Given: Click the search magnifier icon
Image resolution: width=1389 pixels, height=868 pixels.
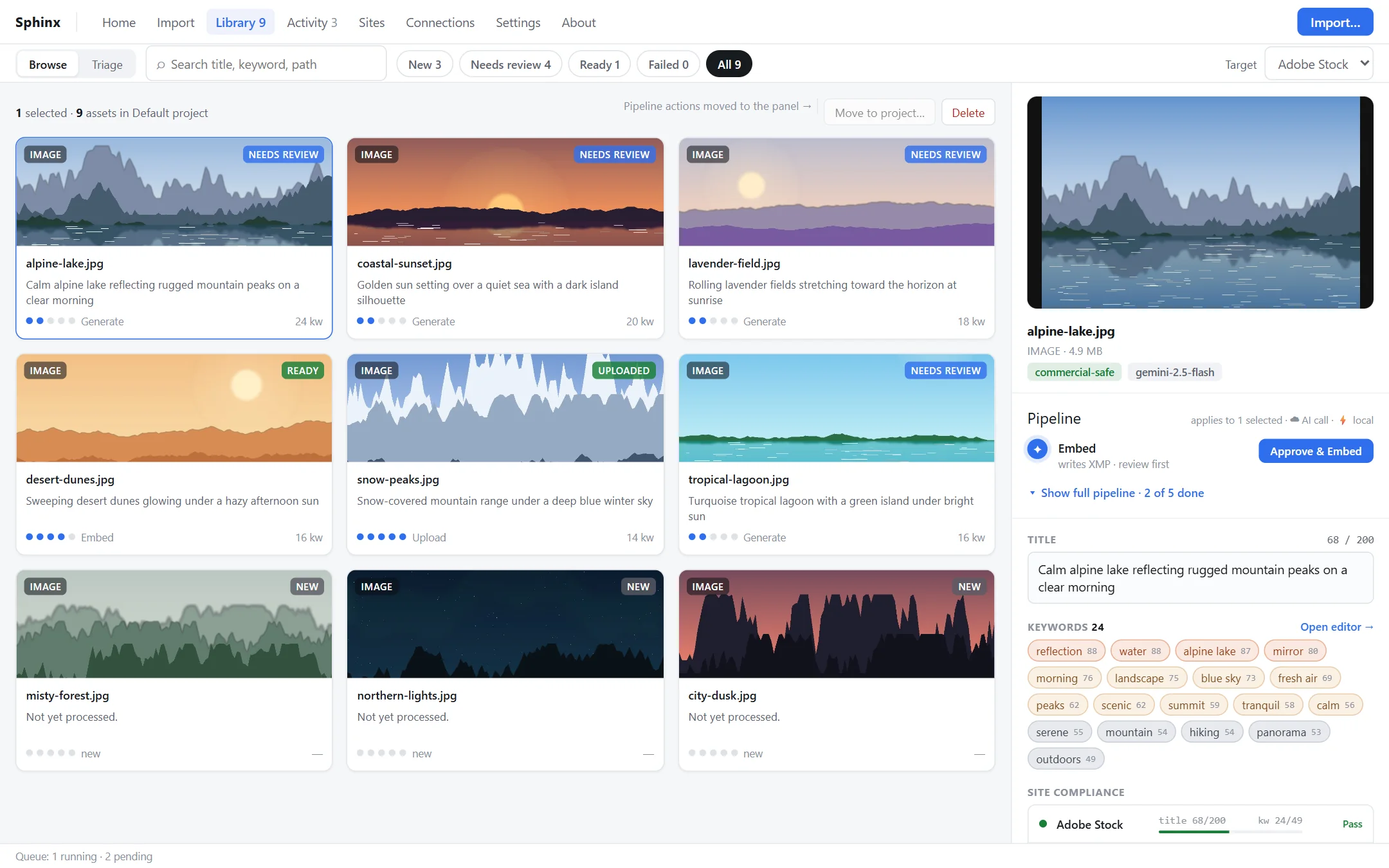Looking at the screenshot, I should tap(161, 65).
